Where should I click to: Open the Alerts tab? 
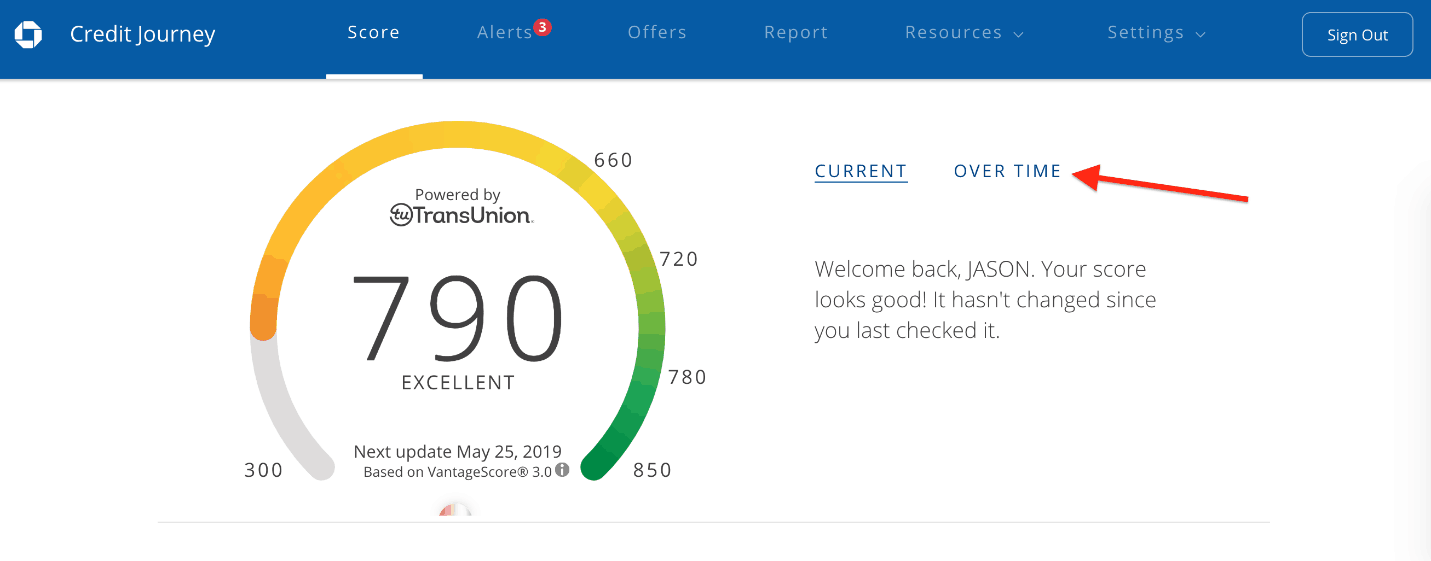point(505,33)
